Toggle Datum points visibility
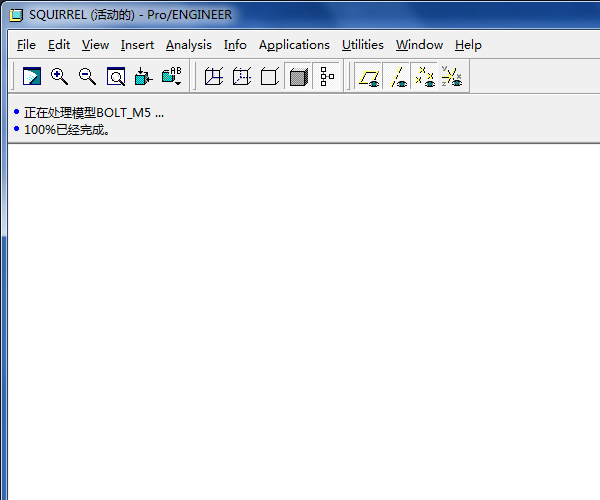 [424, 77]
